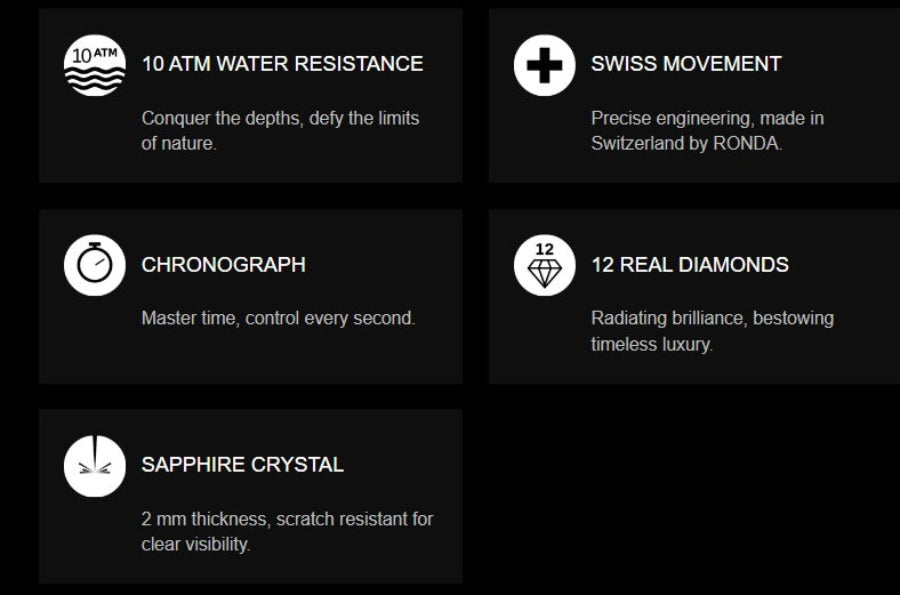Click the 'Conquer the depths' description text
The width and height of the screenshot is (900, 595).
(x=280, y=118)
